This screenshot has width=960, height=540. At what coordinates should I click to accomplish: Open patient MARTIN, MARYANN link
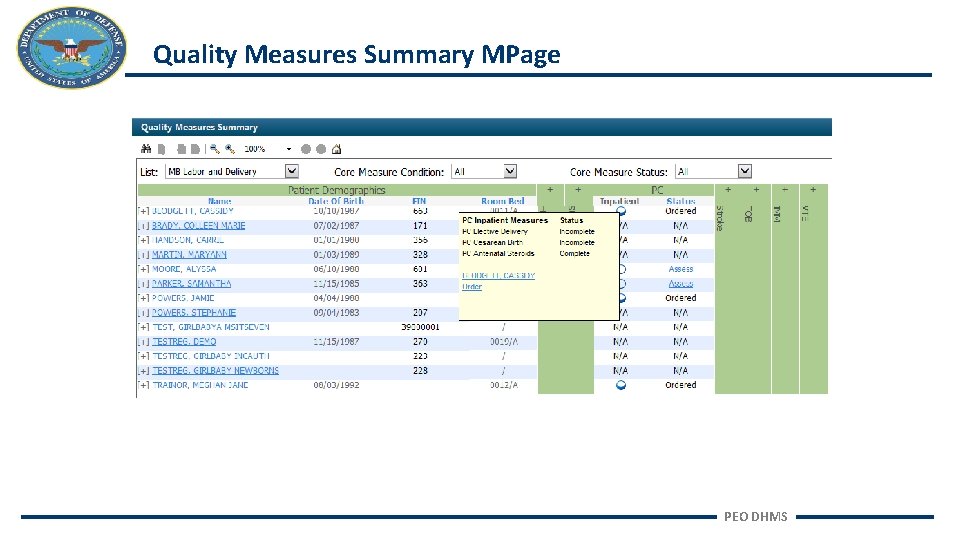[189, 254]
